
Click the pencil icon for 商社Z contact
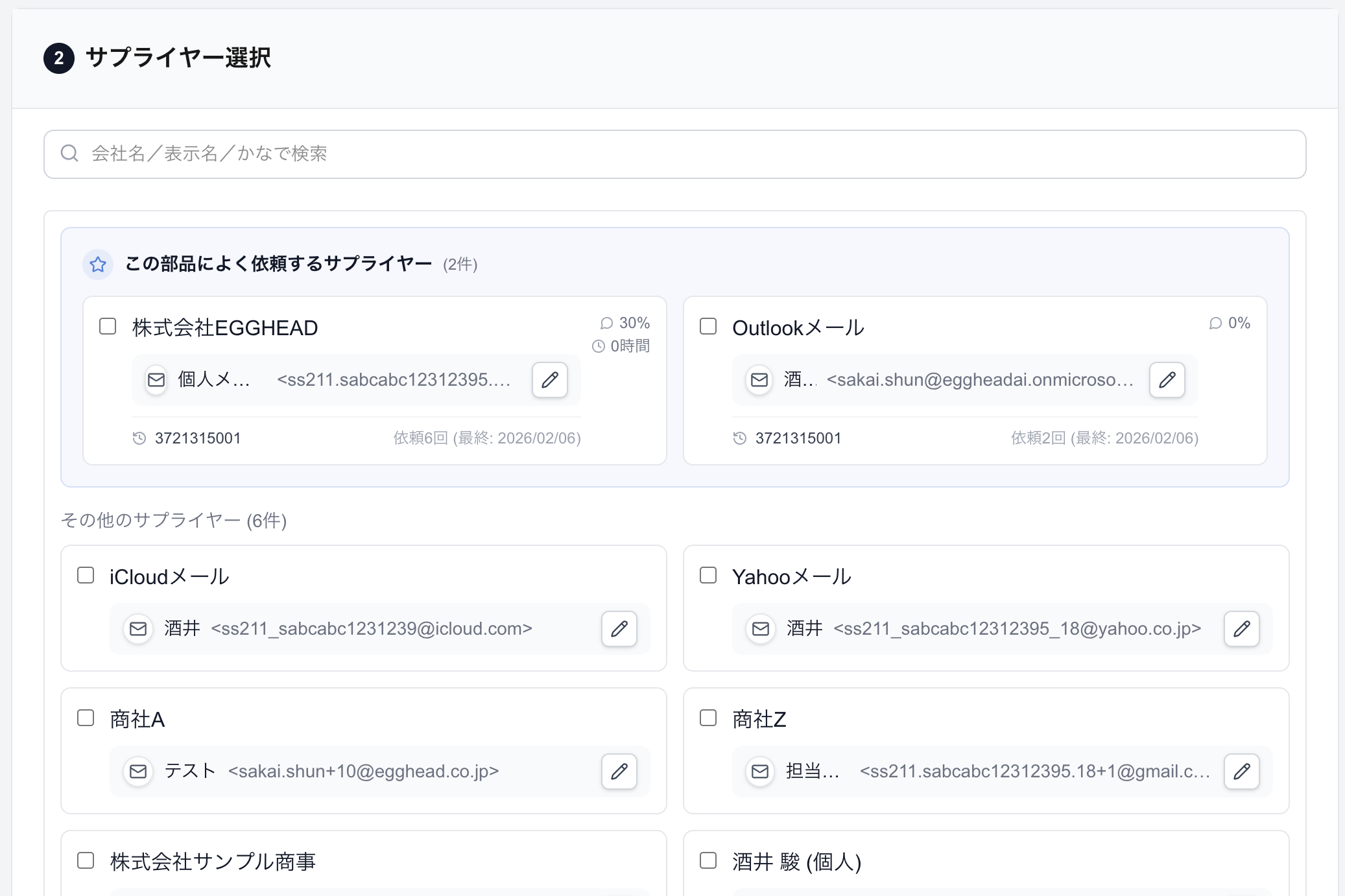pos(1241,771)
